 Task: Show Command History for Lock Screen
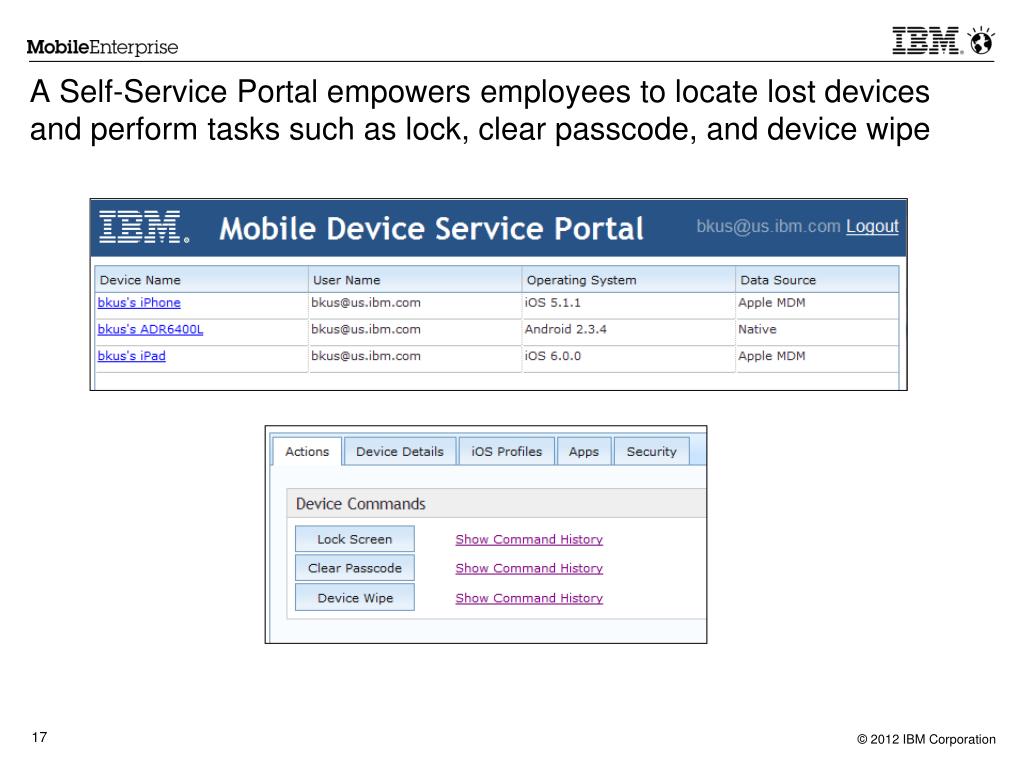point(529,539)
